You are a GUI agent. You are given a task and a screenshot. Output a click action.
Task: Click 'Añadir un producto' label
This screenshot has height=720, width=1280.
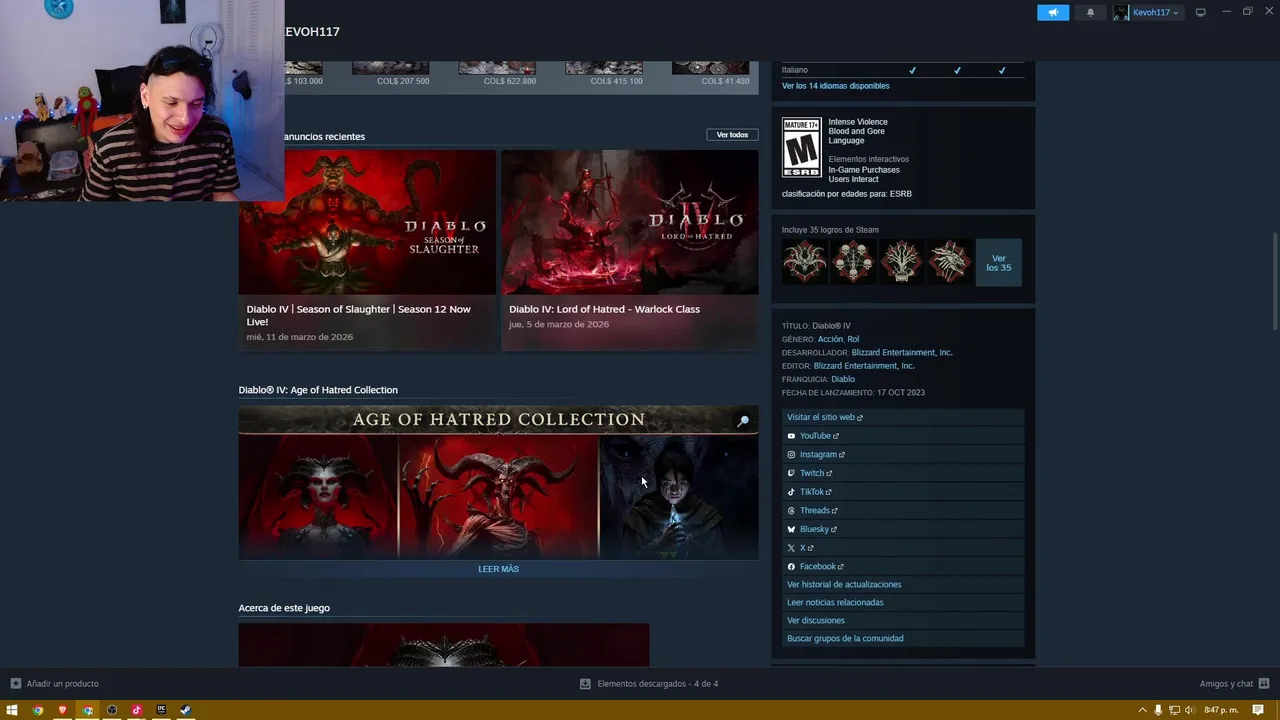point(62,684)
